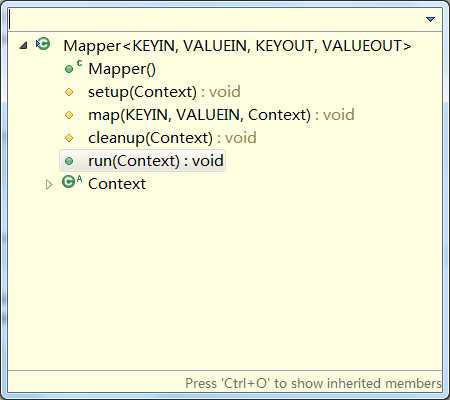Select the Mapper() constructor entry
This screenshot has width=450, height=400.
[122, 69]
